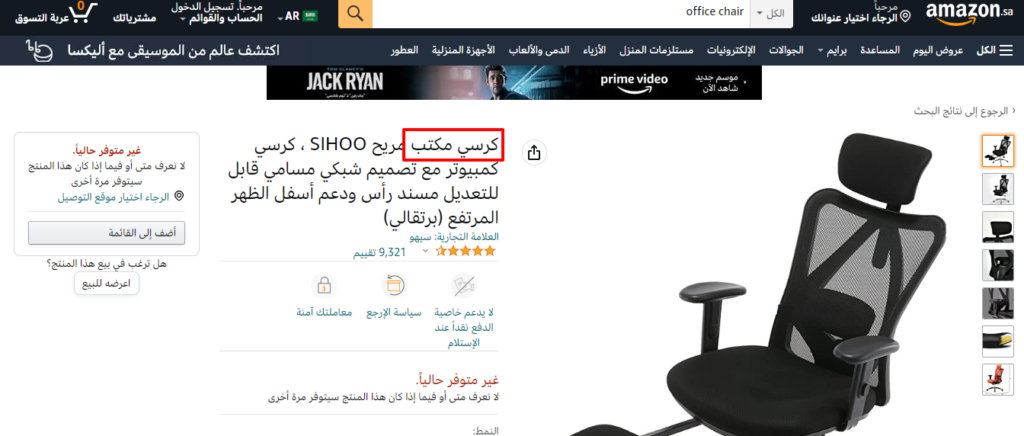This screenshot has height=436, width=1024.
Task: Click the Jack Ryan Prime Video banner
Action: click(514, 82)
